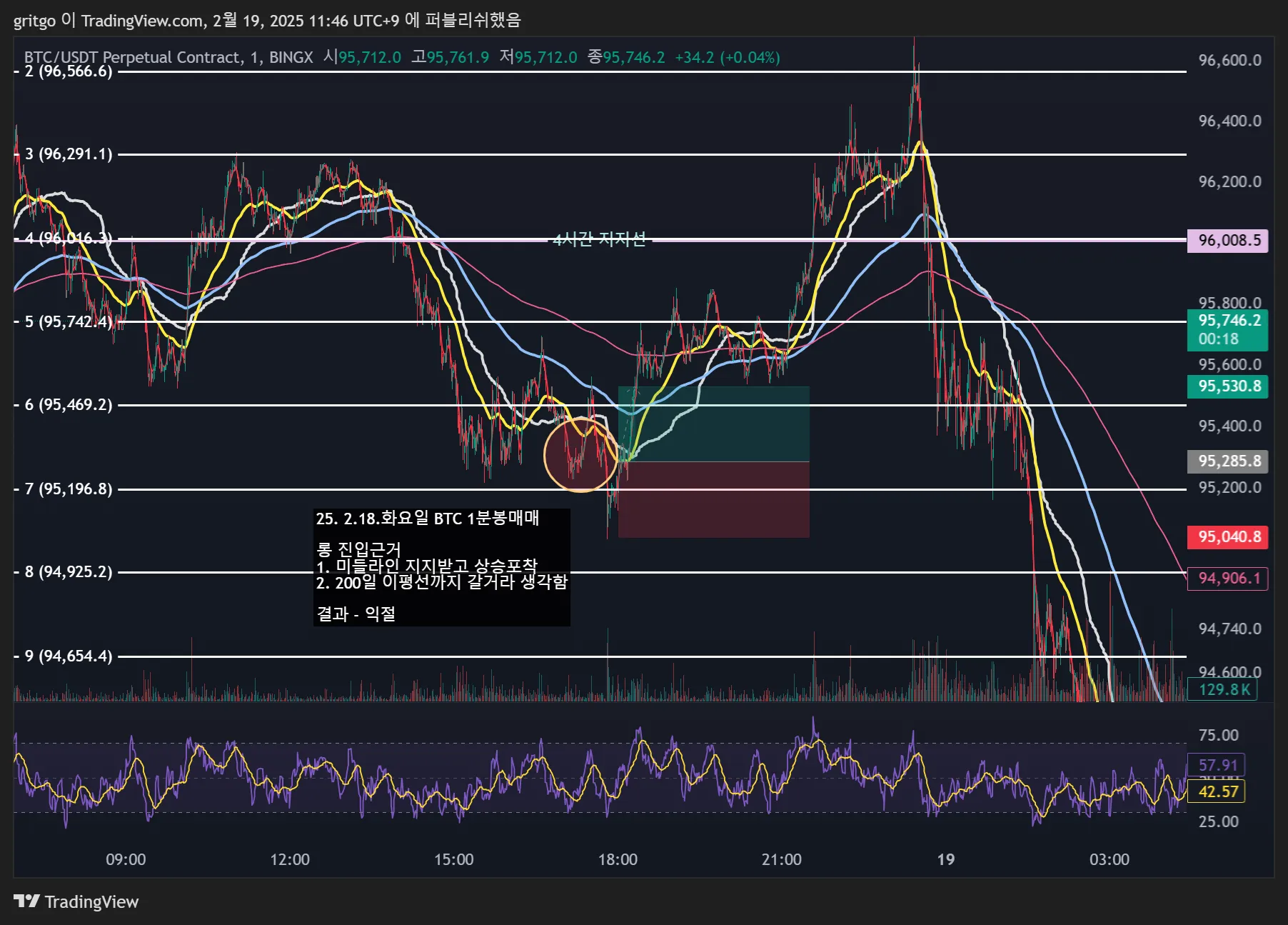1288x925 pixels.
Task: Click the 09:00 time axis label
Action: (126, 859)
